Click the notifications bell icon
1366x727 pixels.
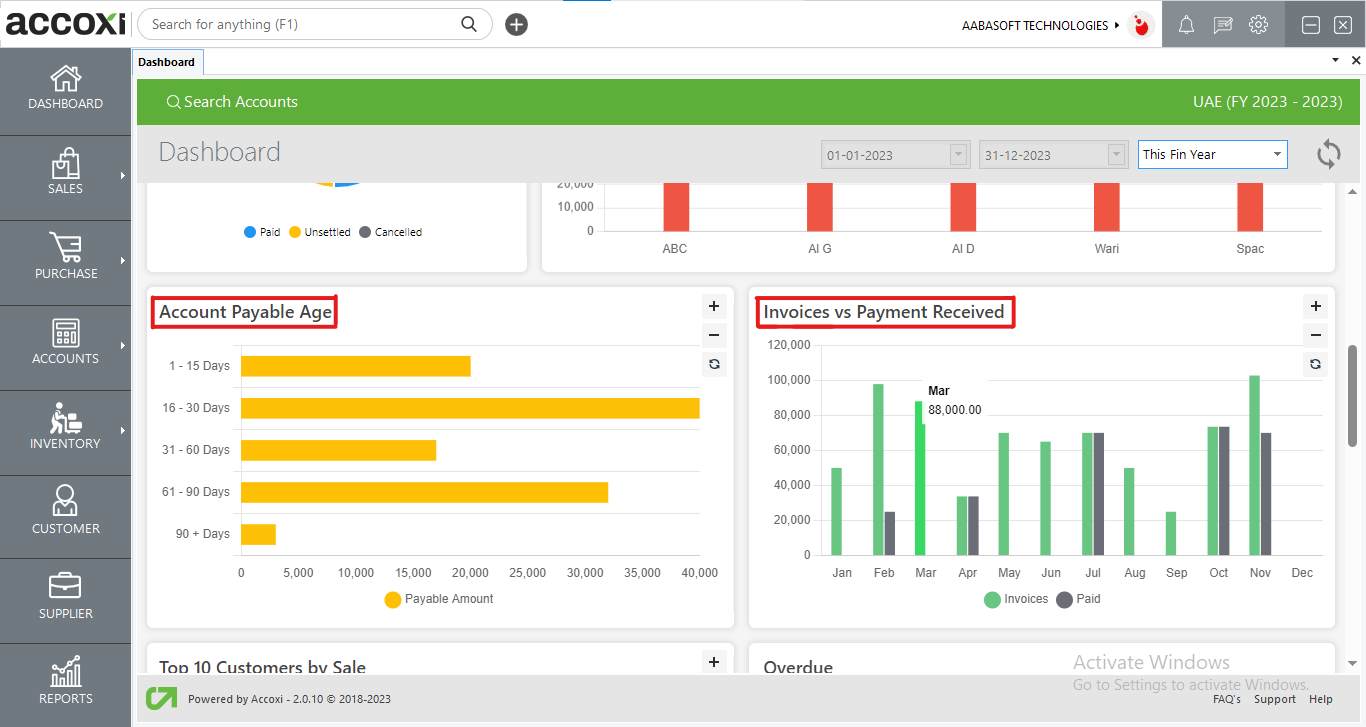[x=1186, y=25]
